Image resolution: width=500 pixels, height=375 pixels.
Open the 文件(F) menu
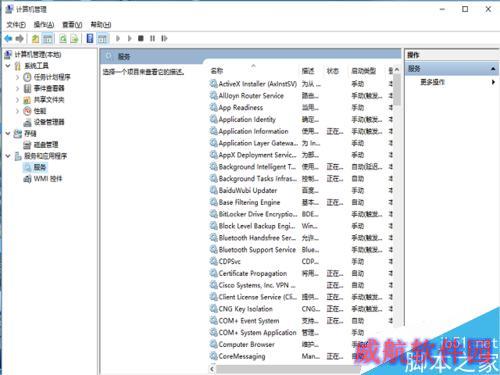click(16, 25)
